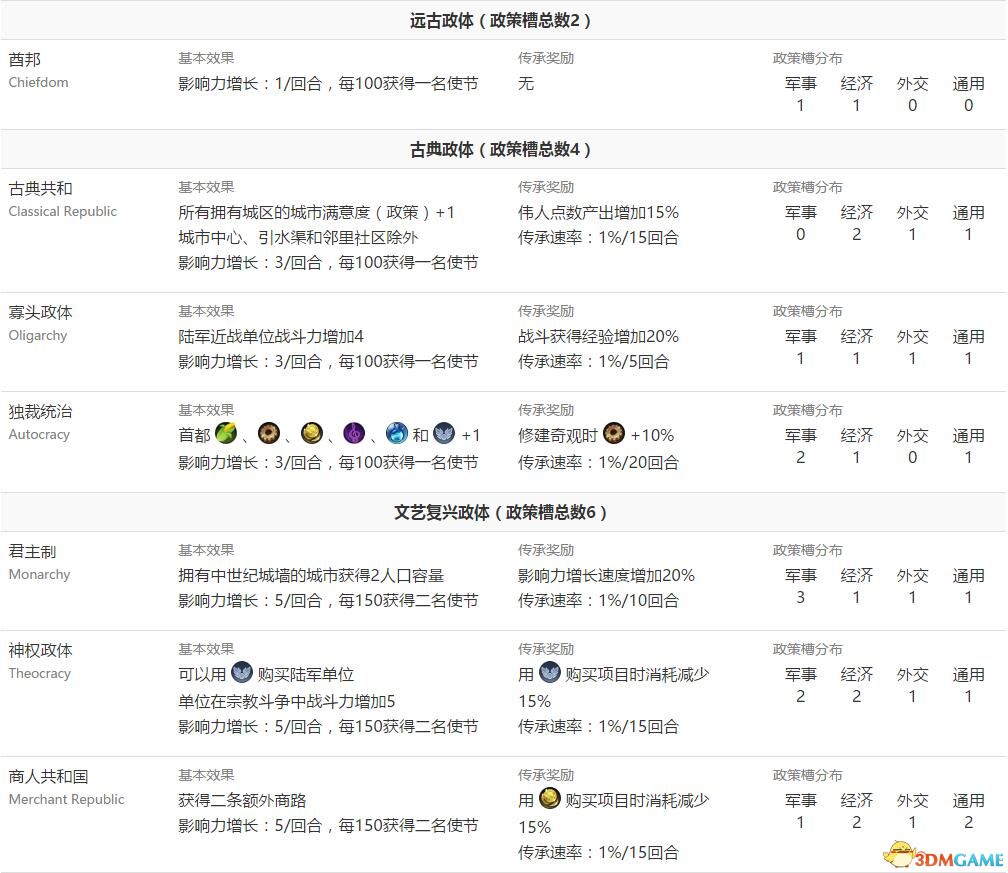The width and height of the screenshot is (1008, 873).
Task: Select the government name 独裁统治
Action: click(x=40, y=412)
